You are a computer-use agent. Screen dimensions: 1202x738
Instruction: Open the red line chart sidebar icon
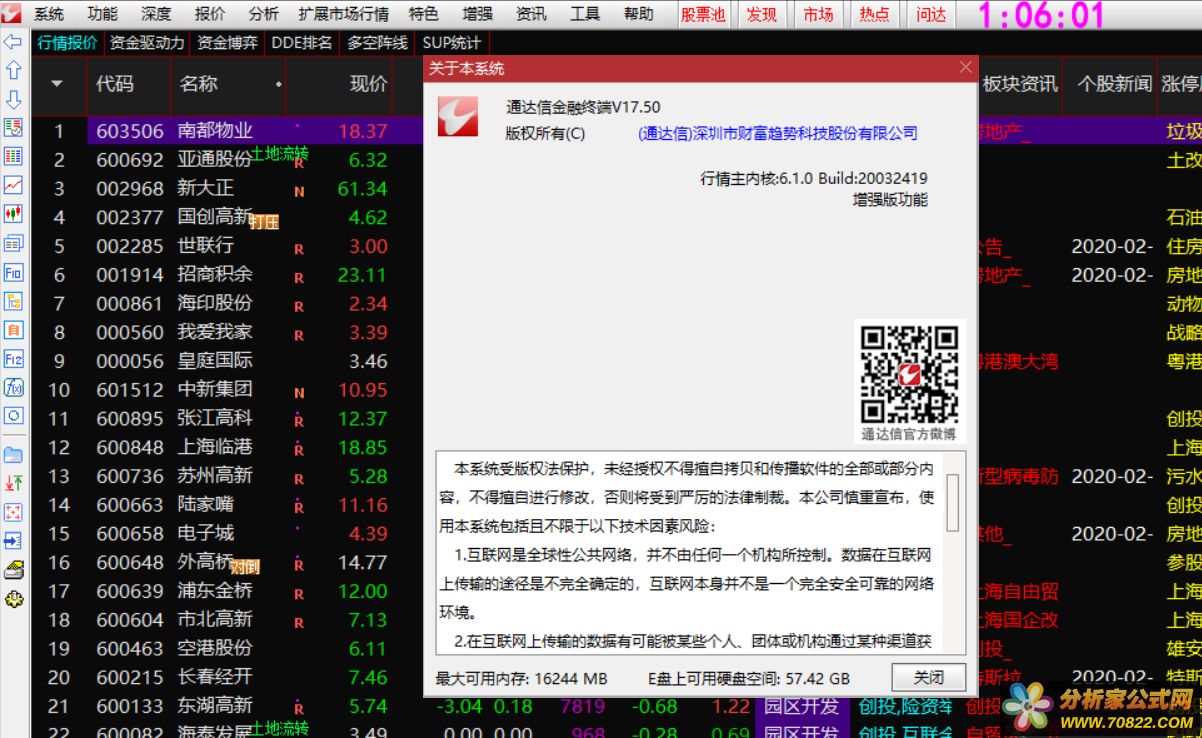point(13,185)
